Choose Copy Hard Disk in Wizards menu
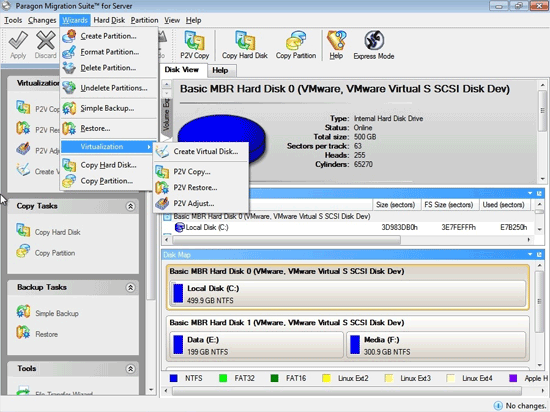 tap(107, 165)
